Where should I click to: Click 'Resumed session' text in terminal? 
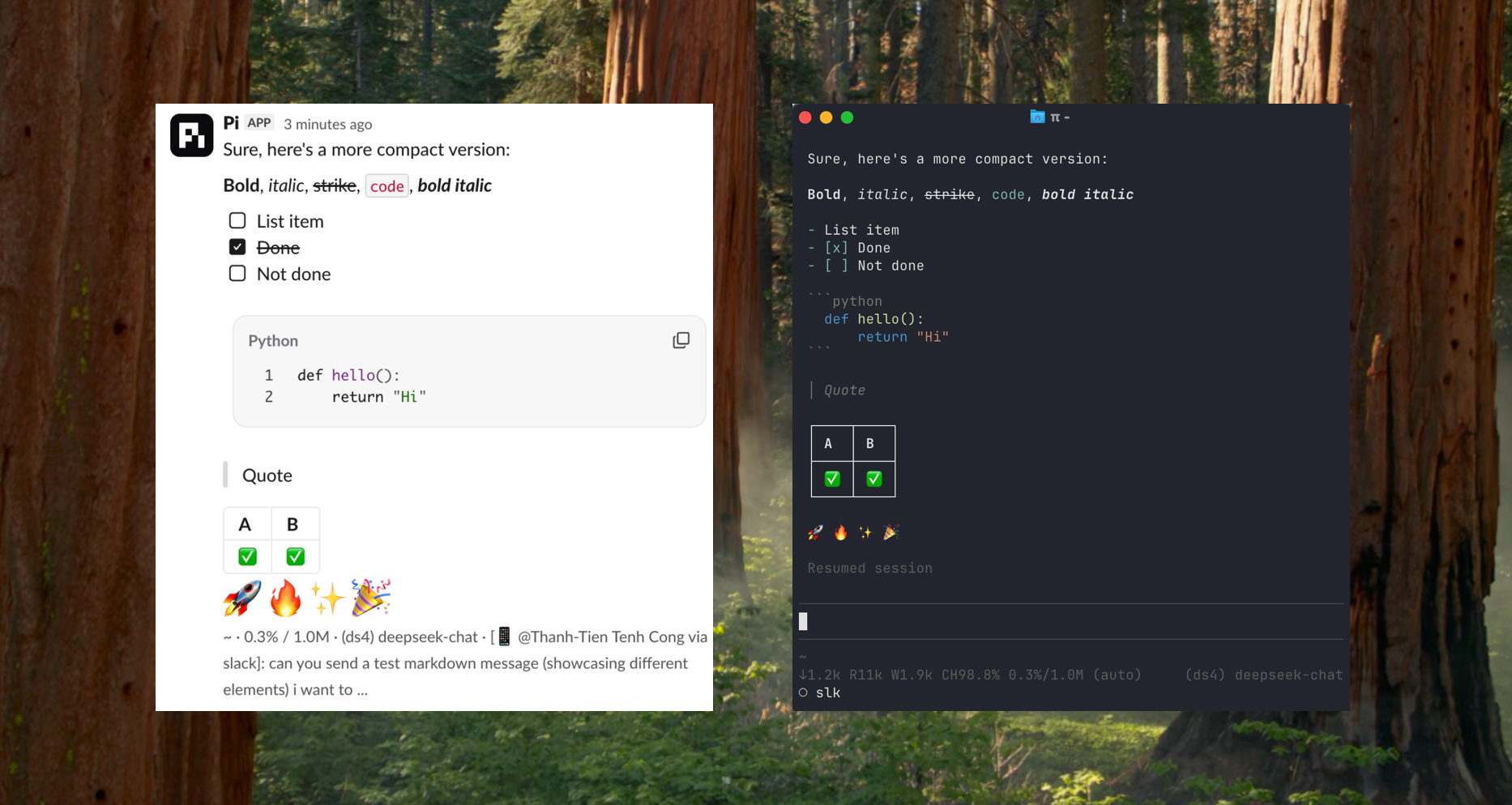click(x=869, y=569)
